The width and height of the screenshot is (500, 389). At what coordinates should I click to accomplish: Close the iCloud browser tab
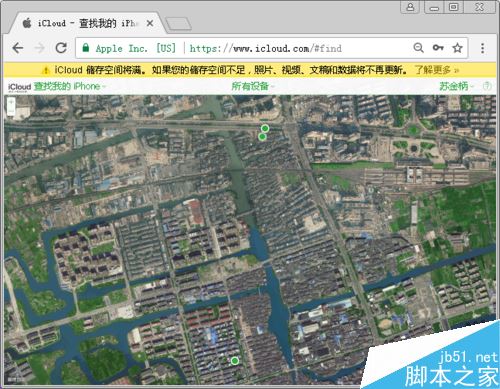pyautogui.click(x=150, y=23)
